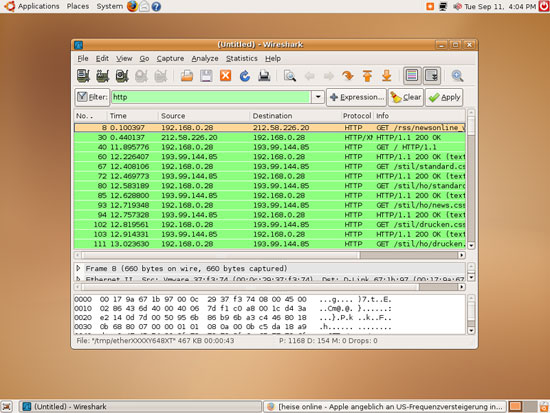Open the capture interfaces list icon

[83, 76]
